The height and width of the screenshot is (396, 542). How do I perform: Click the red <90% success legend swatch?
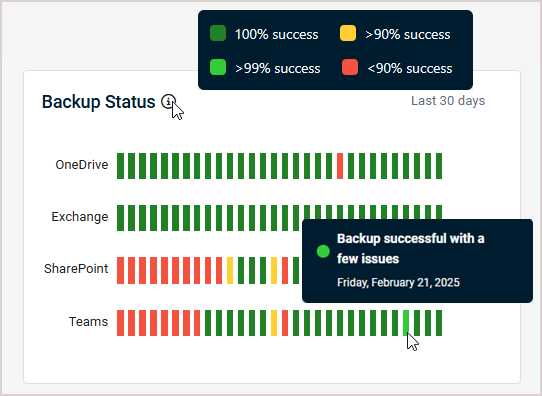coord(350,67)
